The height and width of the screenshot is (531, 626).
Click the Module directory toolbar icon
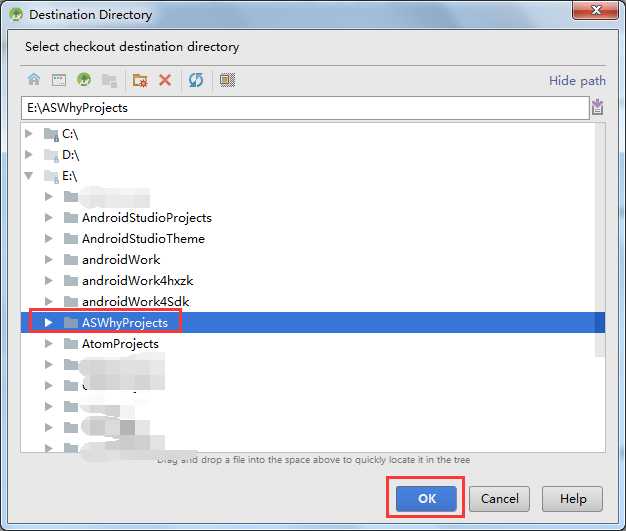109,80
